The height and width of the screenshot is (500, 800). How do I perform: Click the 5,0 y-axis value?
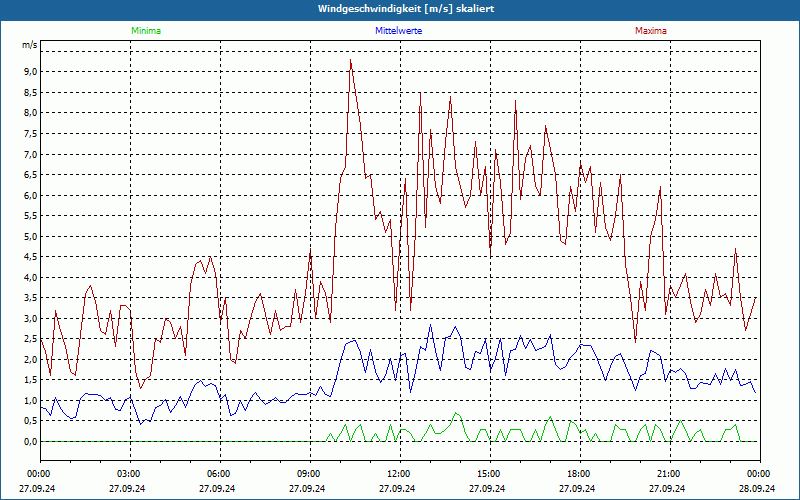coord(31,236)
